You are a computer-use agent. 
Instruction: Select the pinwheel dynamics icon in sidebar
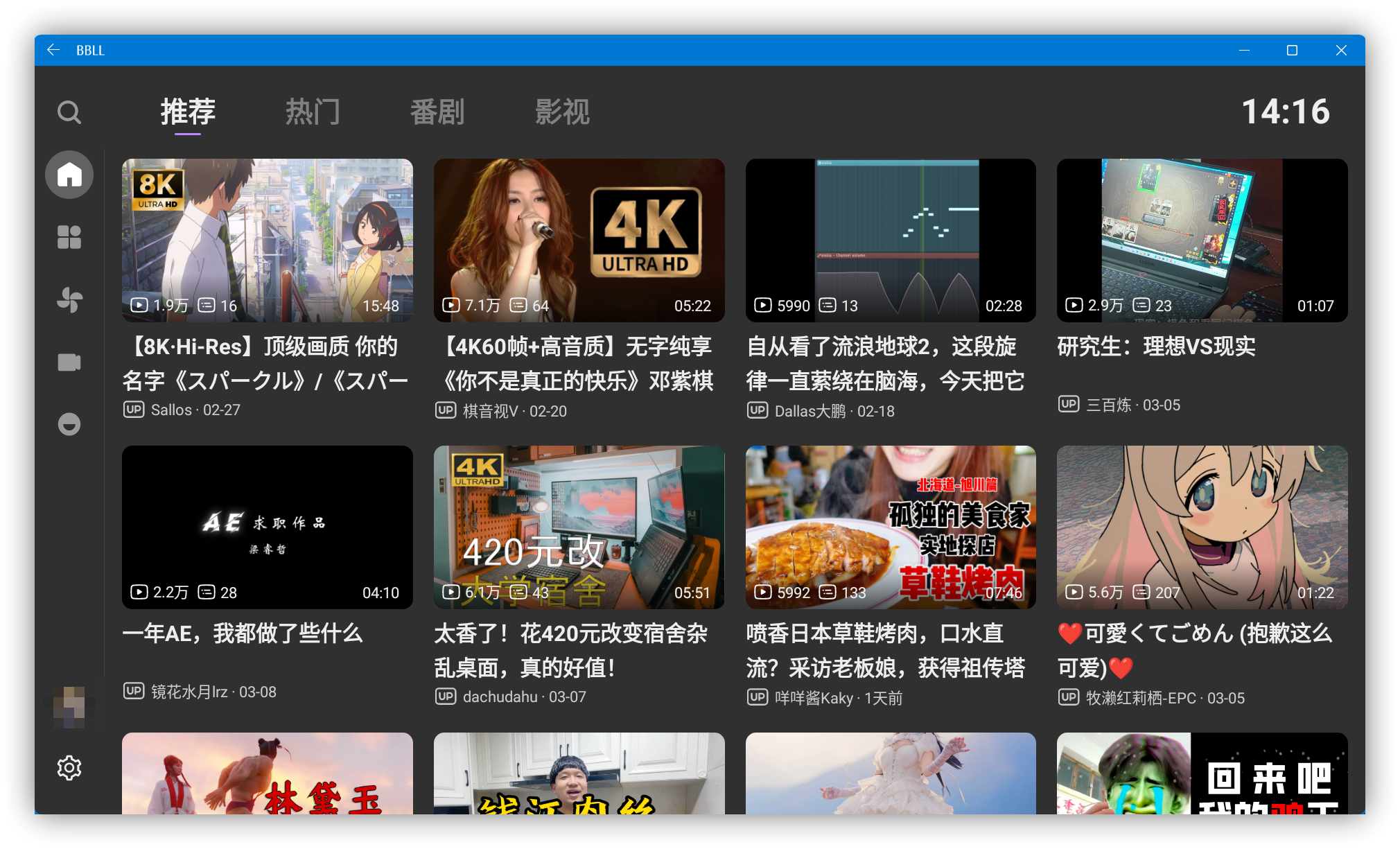coord(69,299)
